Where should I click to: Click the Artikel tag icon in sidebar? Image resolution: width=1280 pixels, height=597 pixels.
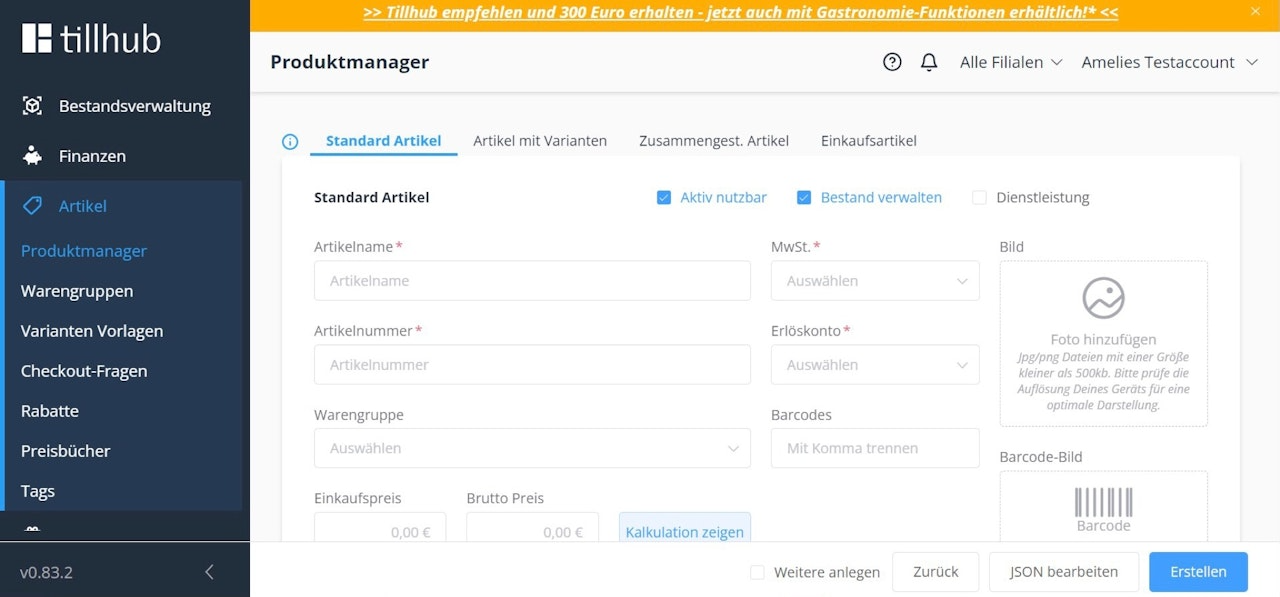pos(32,206)
